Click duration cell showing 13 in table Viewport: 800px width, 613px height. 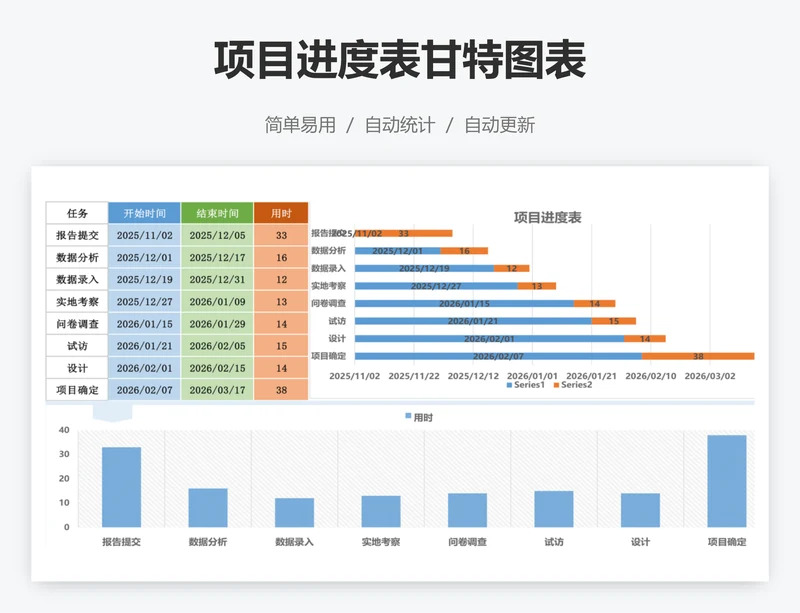[x=281, y=302]
